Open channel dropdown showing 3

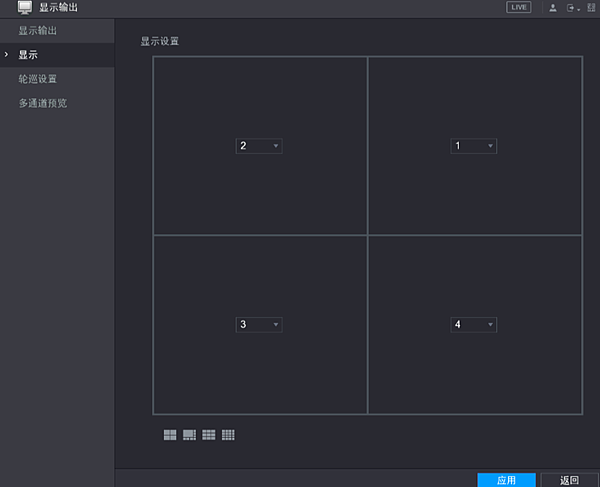[x=259, y=324]
